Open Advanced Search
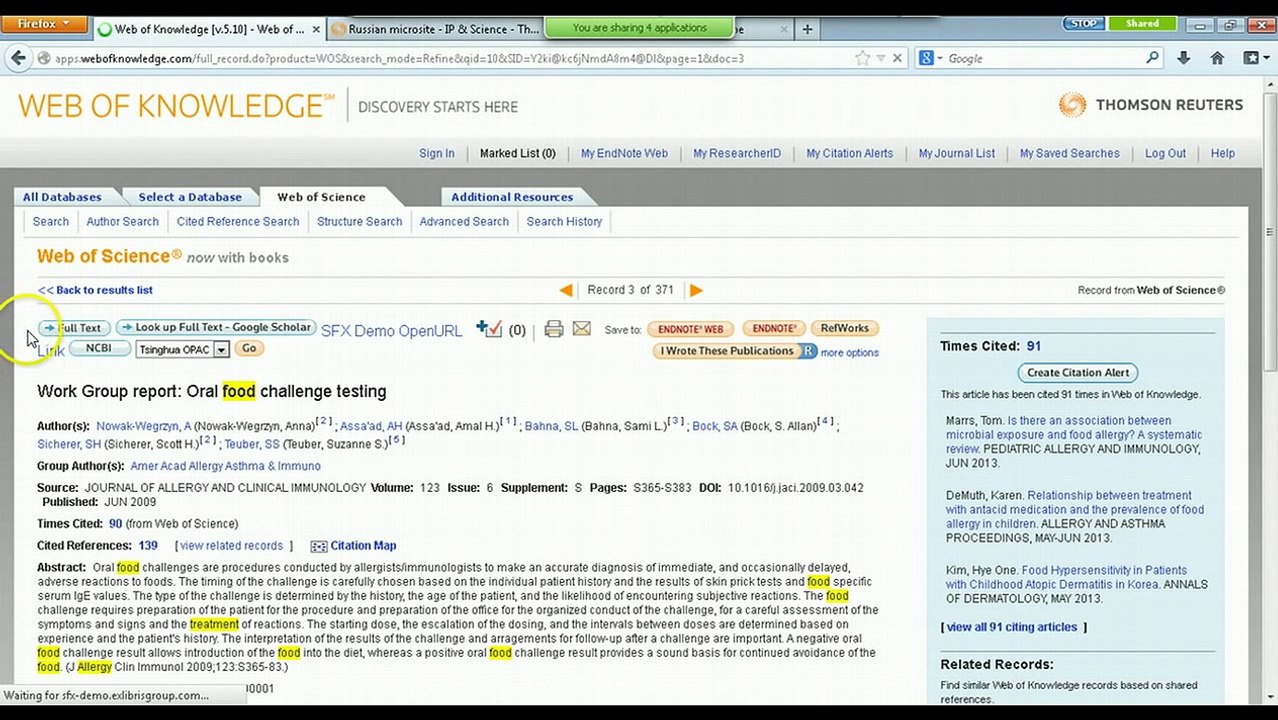This screenshot has height=720, width=1278. click(x=464, y=221)
